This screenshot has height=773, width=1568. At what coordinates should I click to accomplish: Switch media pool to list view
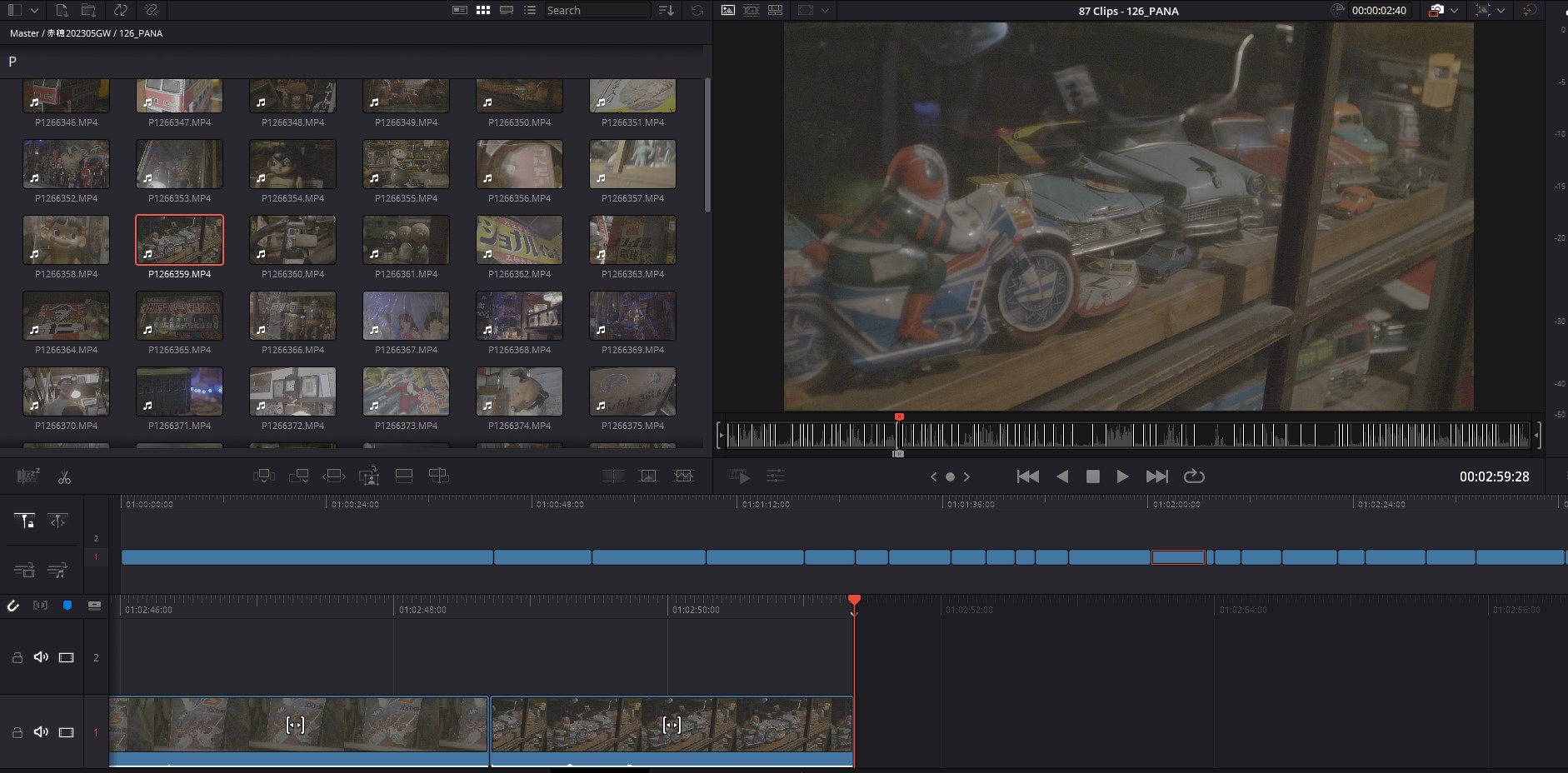click(529, 10)
